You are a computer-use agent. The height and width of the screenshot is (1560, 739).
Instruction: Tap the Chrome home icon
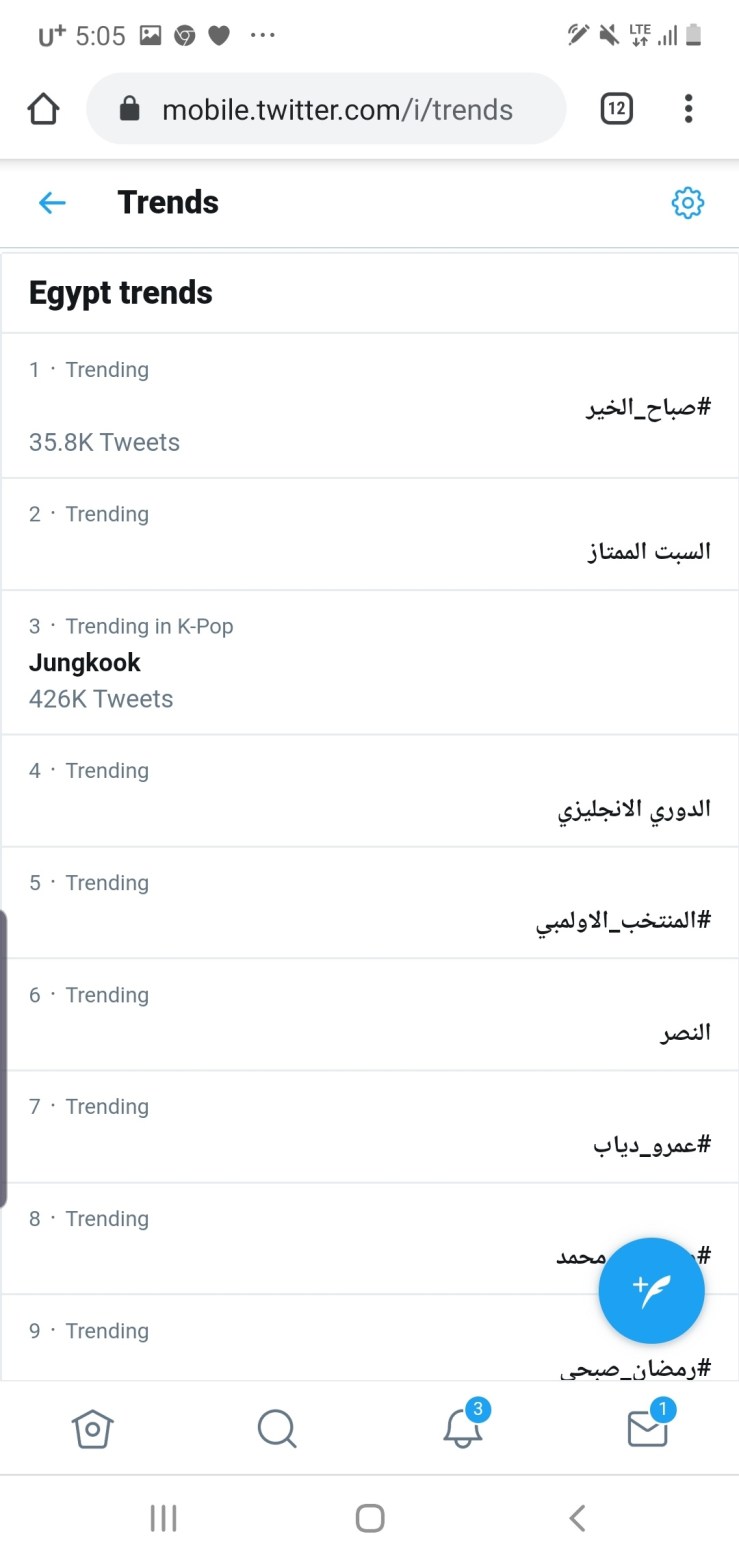click(x=44, y=109)
